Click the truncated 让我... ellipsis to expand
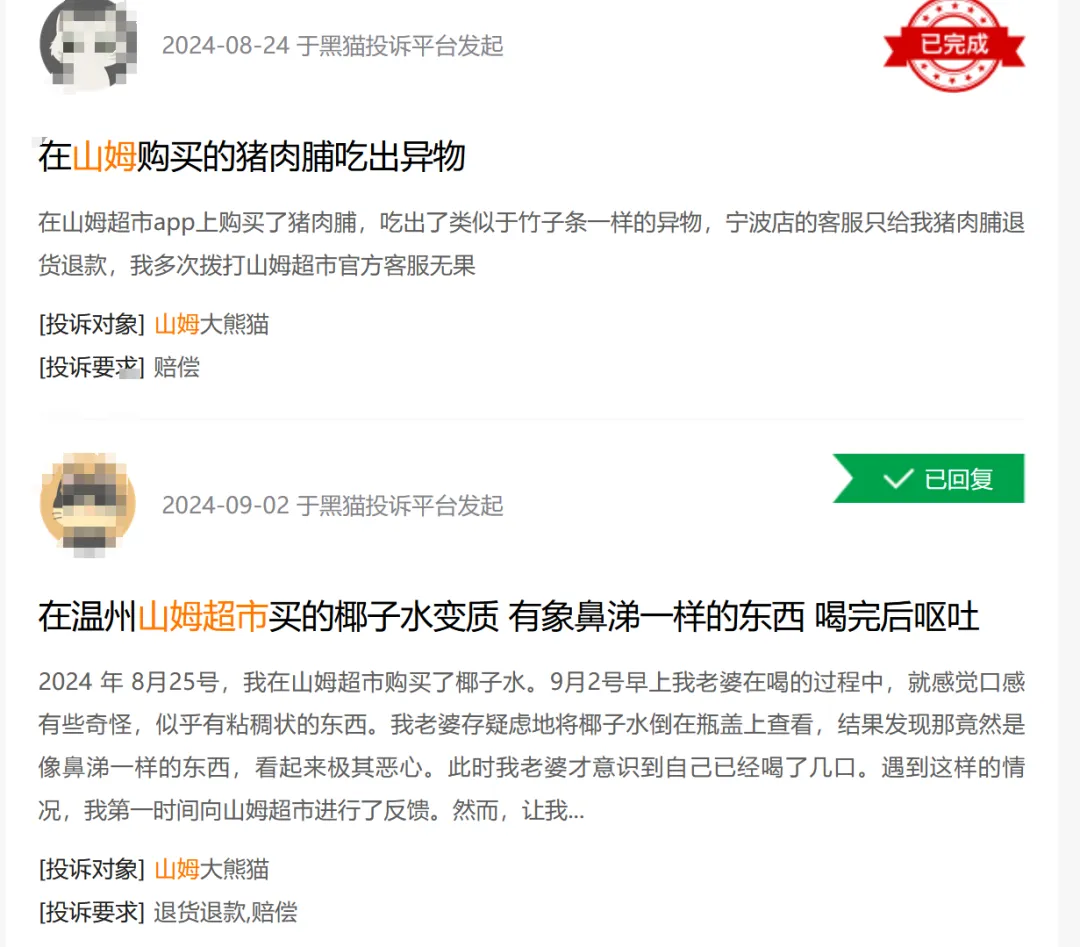Image resolution: width=1080 pixels, height=947 pixels. tap(553, 811)
